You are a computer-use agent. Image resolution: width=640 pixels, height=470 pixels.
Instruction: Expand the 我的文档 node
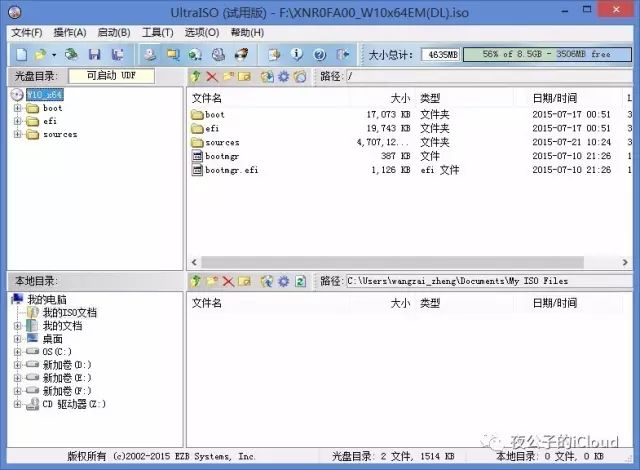point(17,326)
